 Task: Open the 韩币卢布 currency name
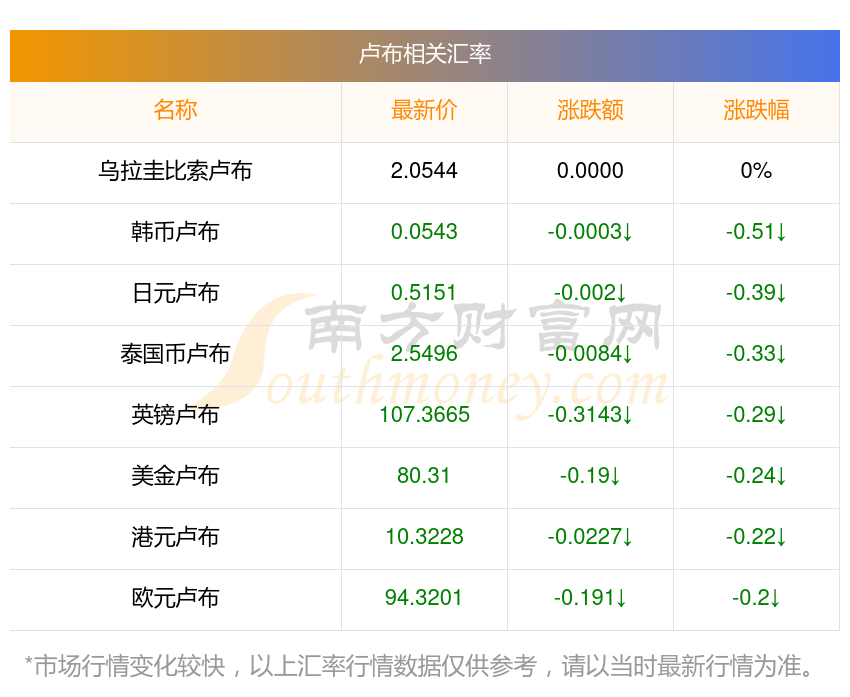(175, 232)
